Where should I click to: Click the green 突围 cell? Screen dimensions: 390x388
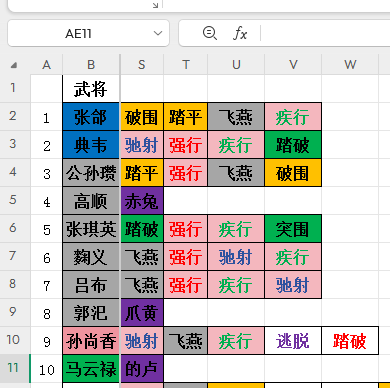293,229
